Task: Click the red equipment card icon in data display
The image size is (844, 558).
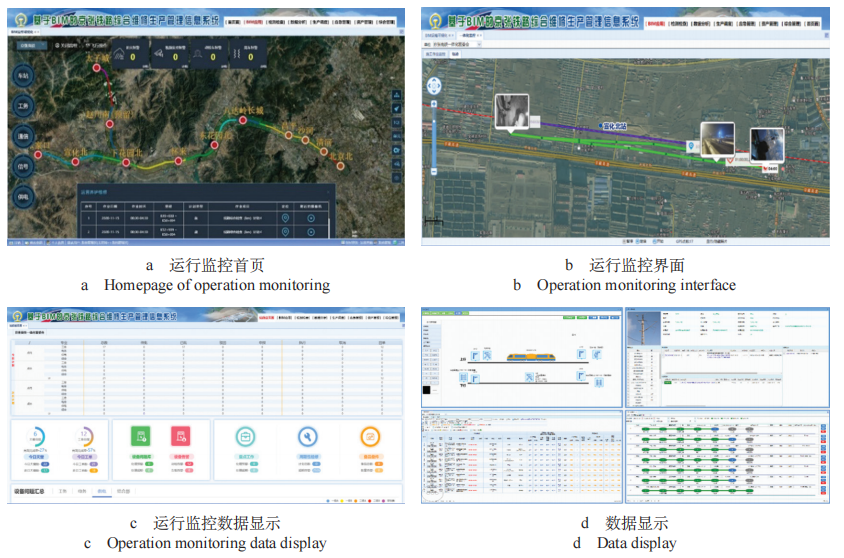Action: point(180,436)
